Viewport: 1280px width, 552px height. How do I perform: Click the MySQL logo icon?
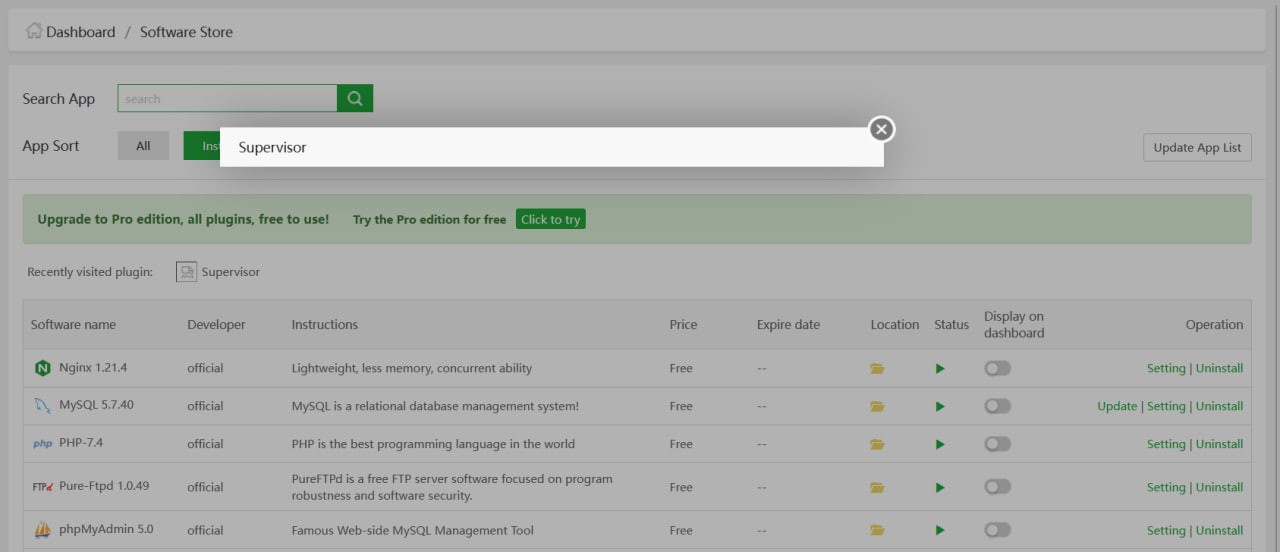pyautogui.click(x=42, y=406)
